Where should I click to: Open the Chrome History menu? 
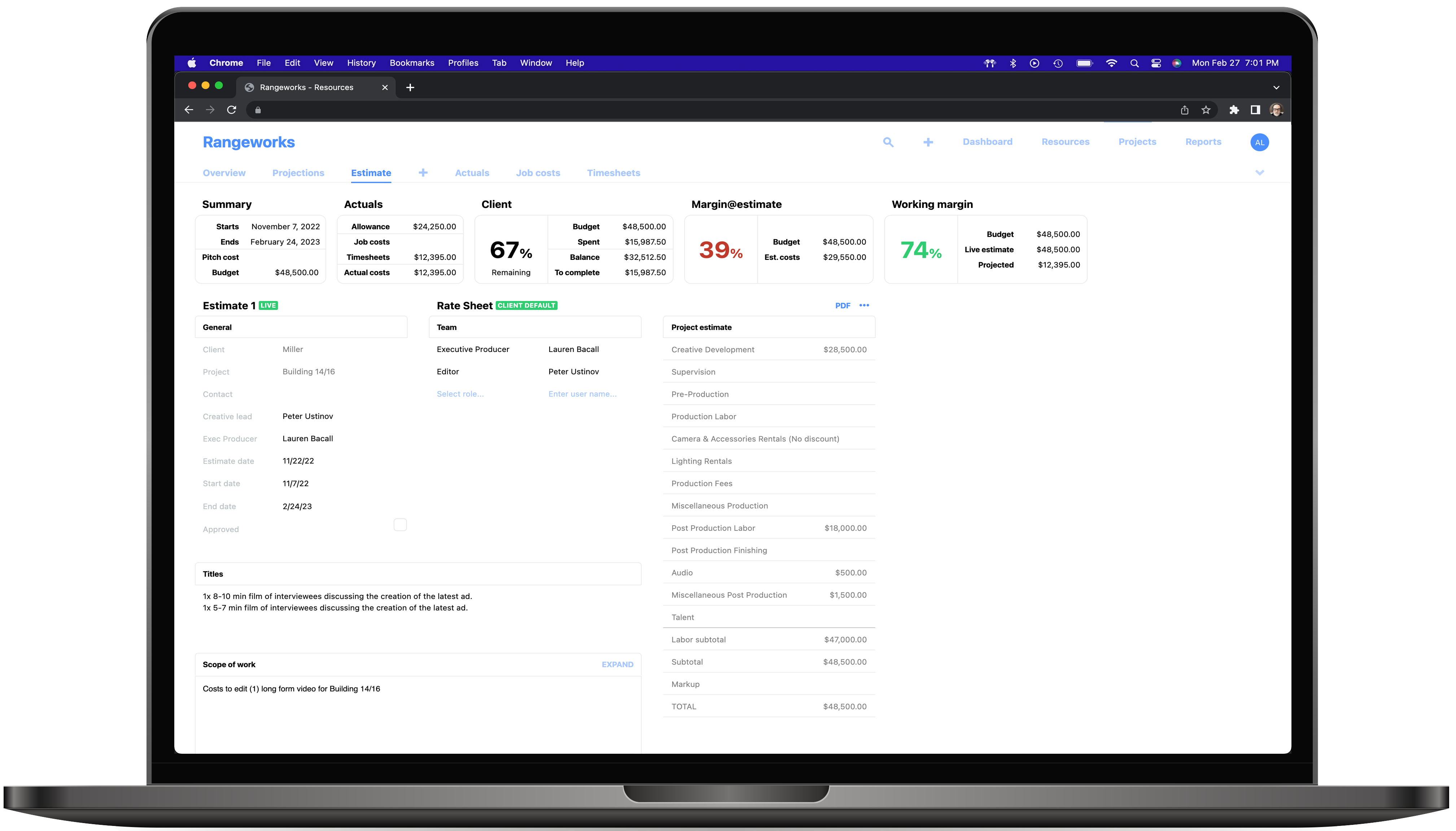361,63
